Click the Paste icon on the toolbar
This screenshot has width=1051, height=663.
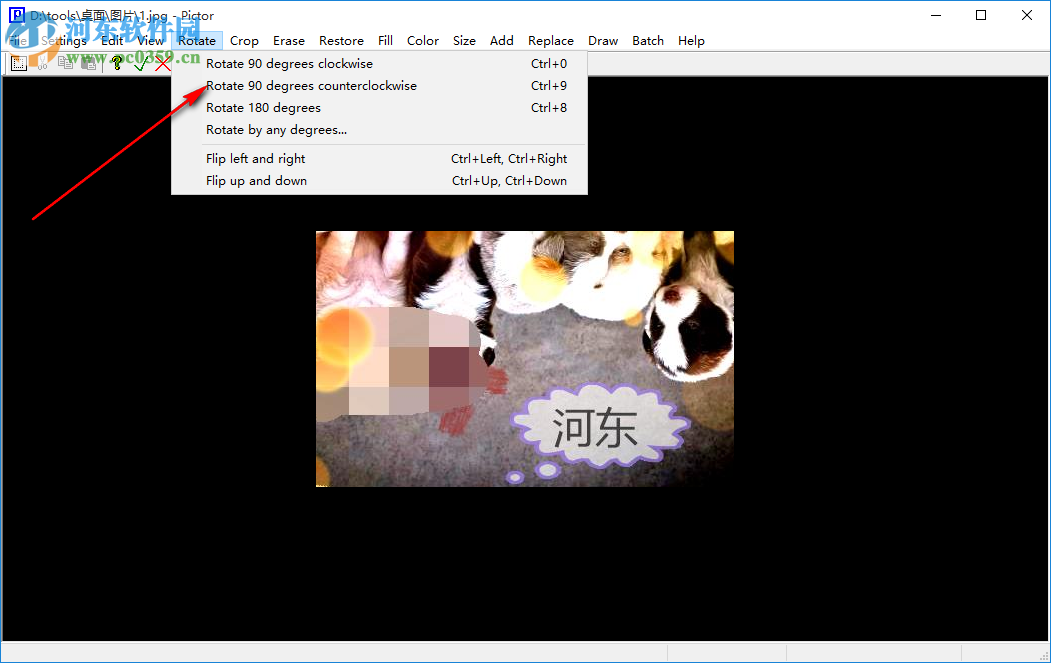tap(88, 62)
